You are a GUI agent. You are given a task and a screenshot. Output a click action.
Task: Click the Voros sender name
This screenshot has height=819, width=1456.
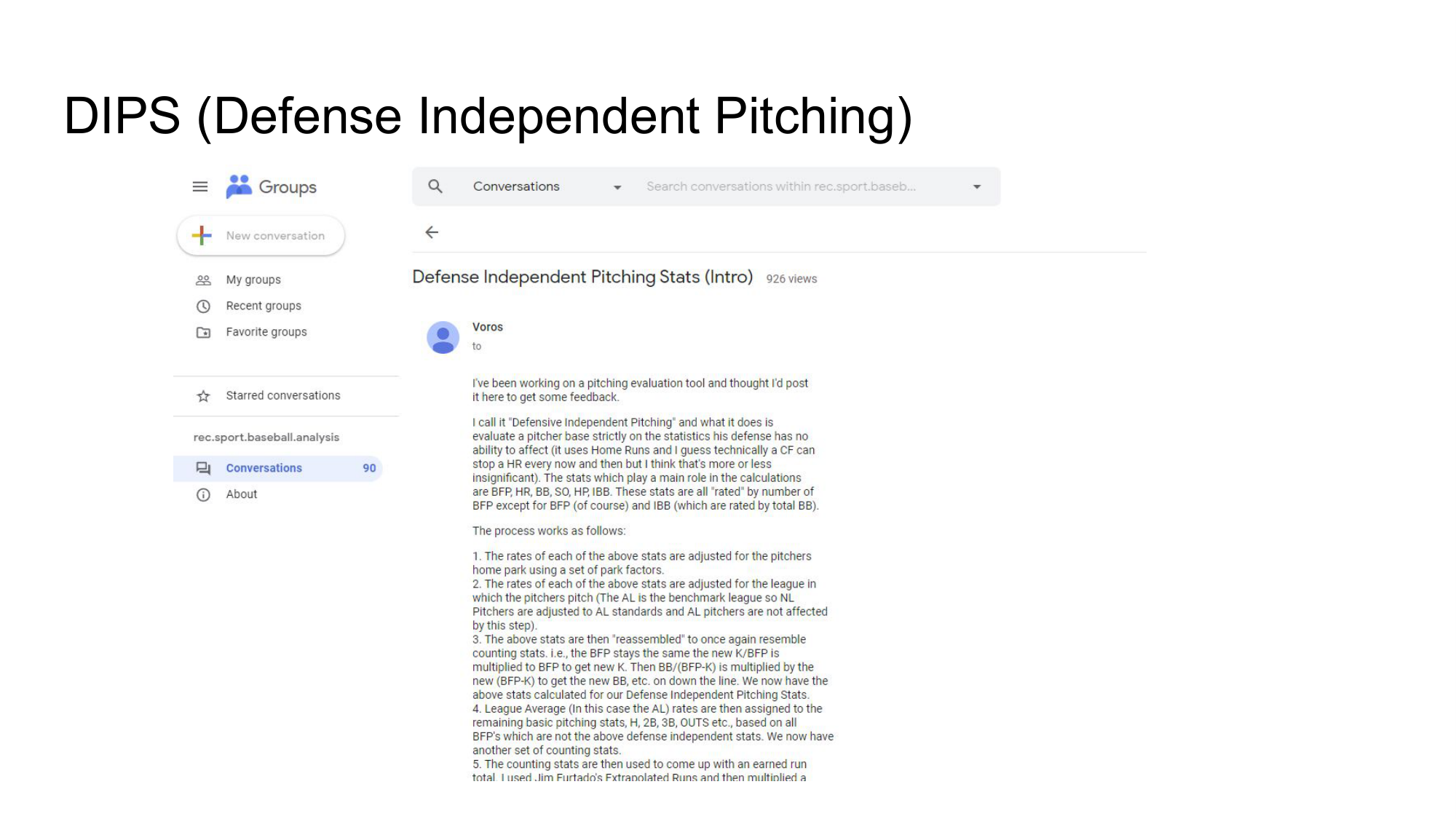[x=488, y=327]
